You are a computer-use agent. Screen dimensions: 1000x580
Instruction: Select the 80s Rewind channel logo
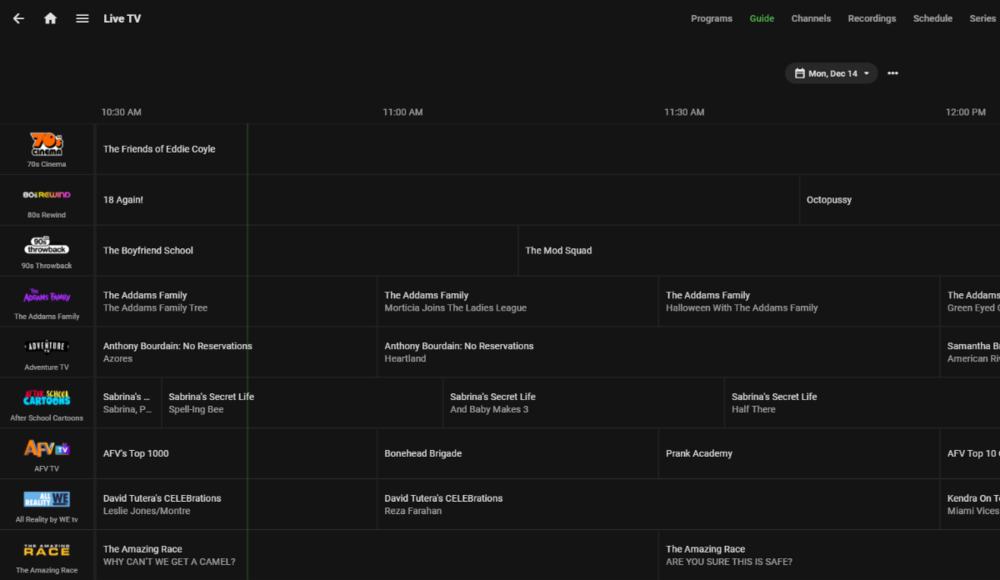point(47,195)
